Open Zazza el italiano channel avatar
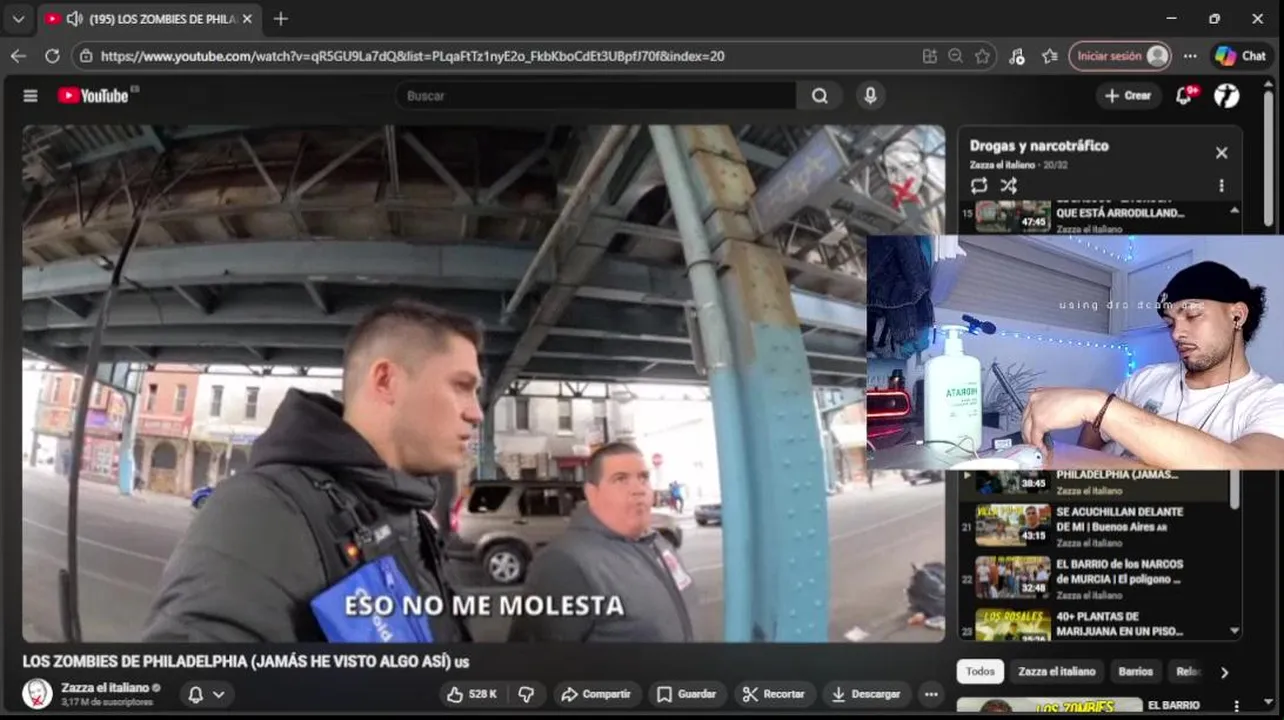This screenshot has width=1284, height=720. 37,694
